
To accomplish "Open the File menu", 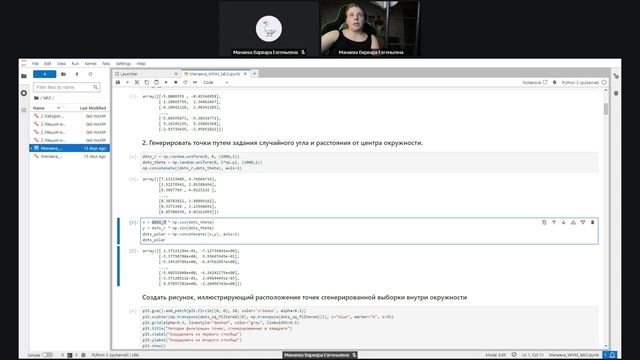I will (35, 64).
